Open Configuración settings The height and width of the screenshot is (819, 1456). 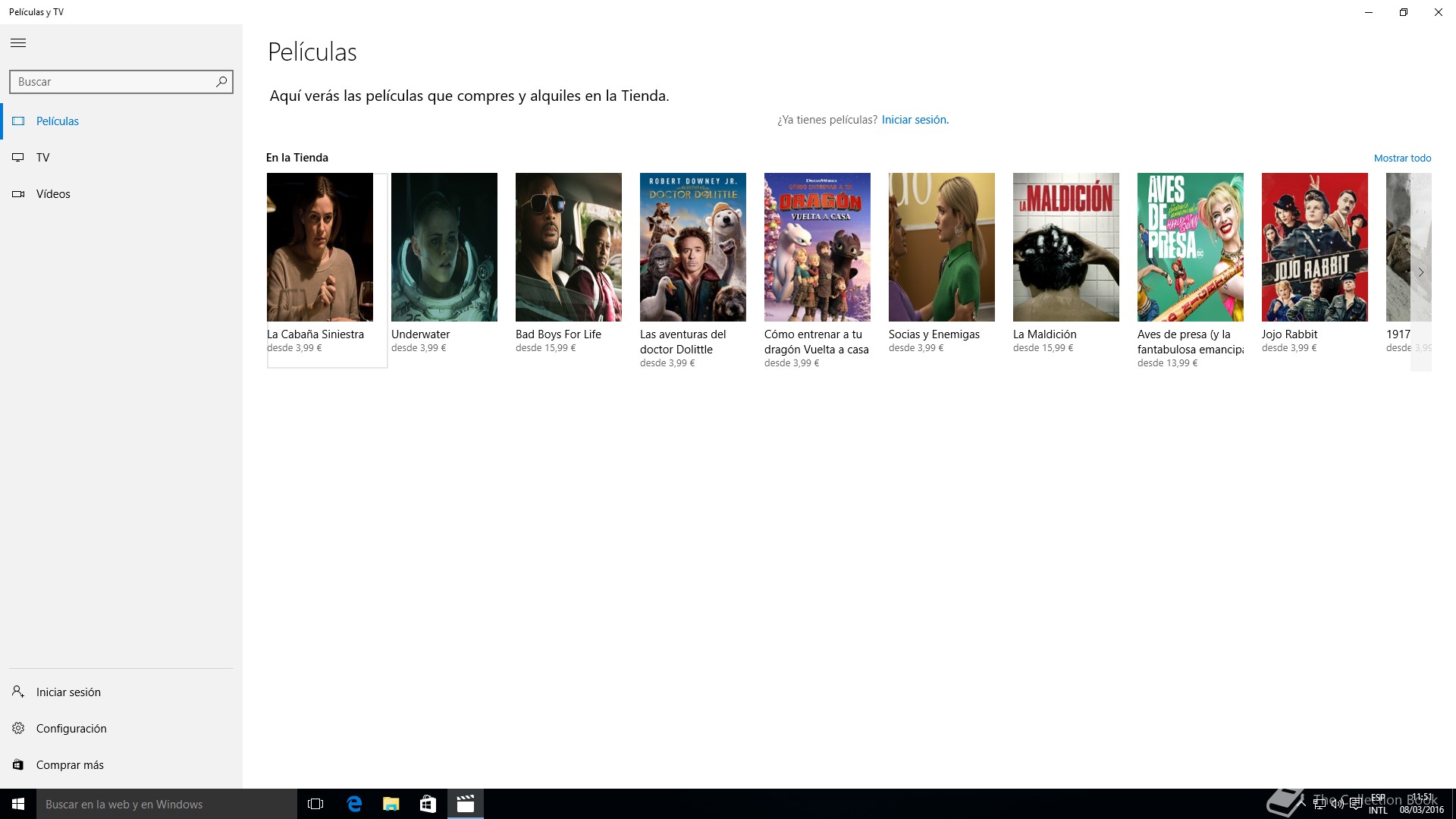pos(121,728)
